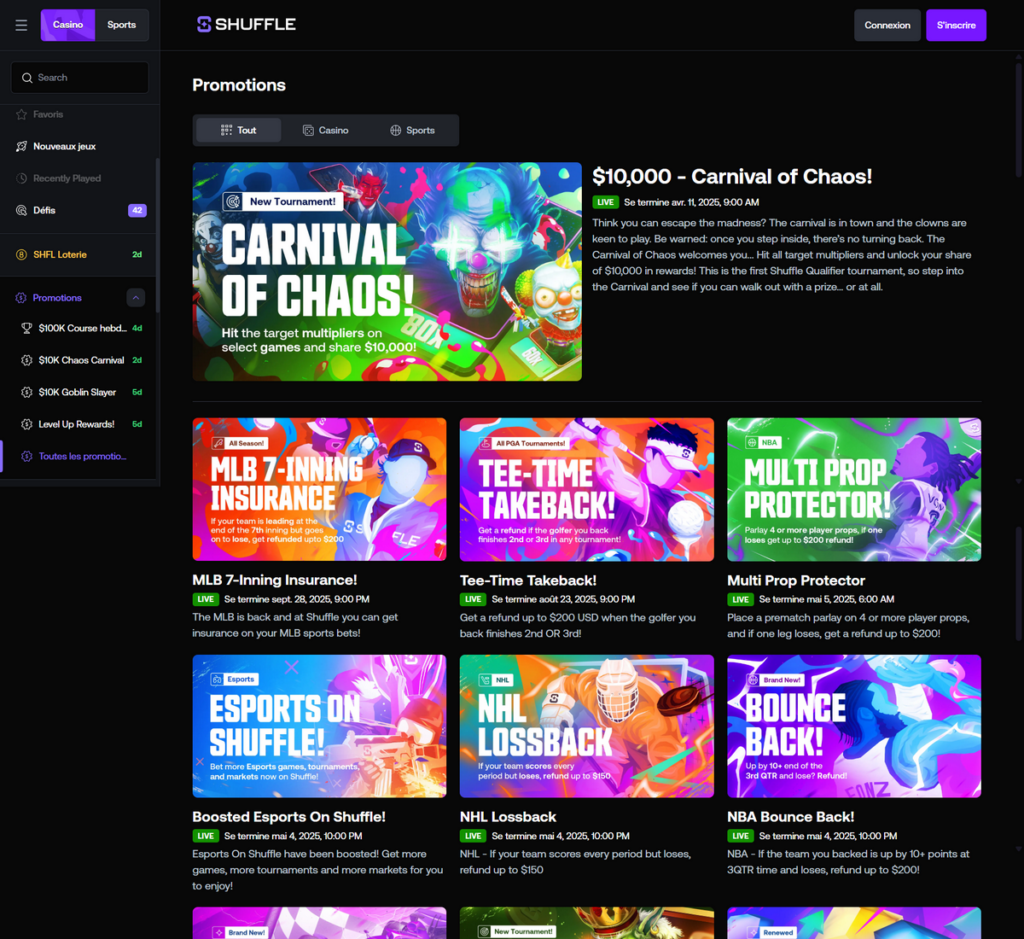
Task: Click in the Search input field
Action: pyautogui.click(x=80, y=78)
